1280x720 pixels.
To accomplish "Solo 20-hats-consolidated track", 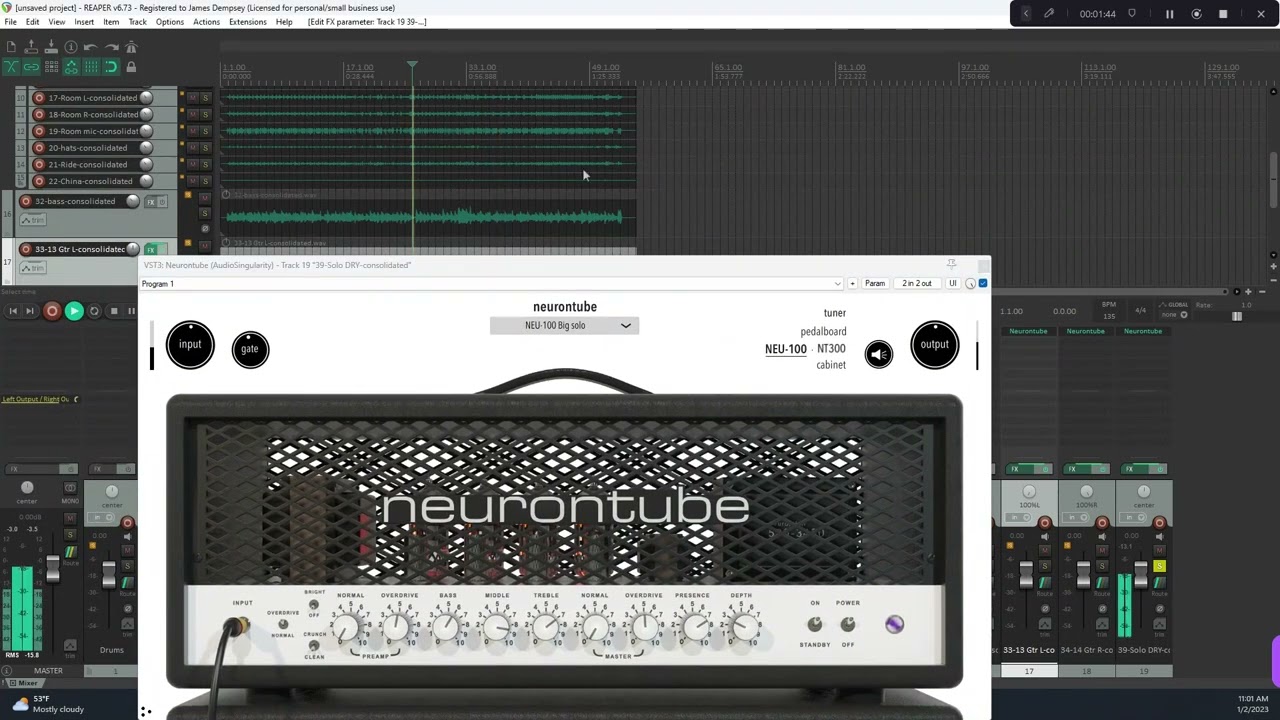I will point(205,148).
